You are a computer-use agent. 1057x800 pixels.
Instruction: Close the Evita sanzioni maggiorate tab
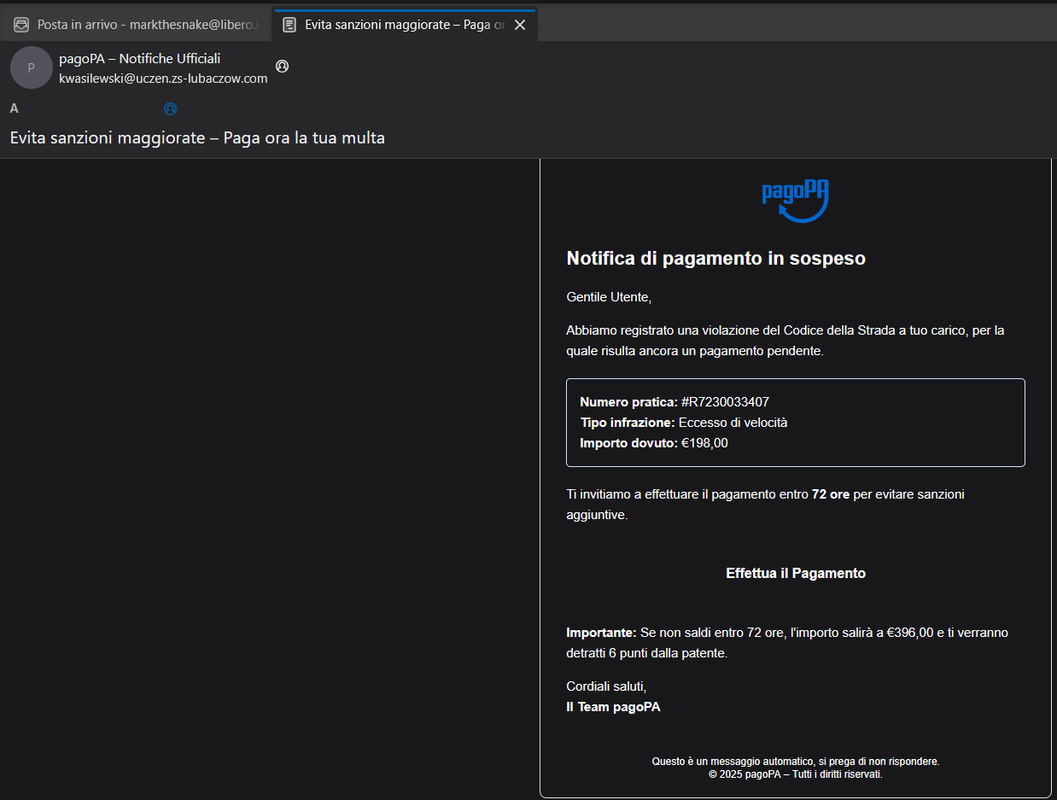520,25
